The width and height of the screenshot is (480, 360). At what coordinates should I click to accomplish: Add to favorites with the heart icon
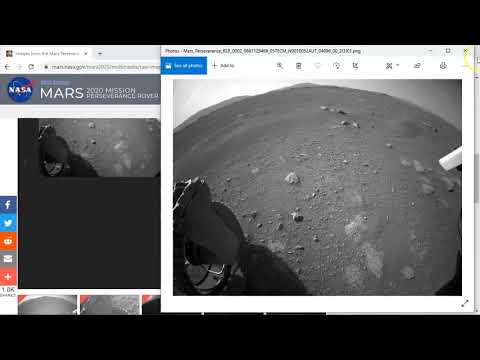(317, 66)
